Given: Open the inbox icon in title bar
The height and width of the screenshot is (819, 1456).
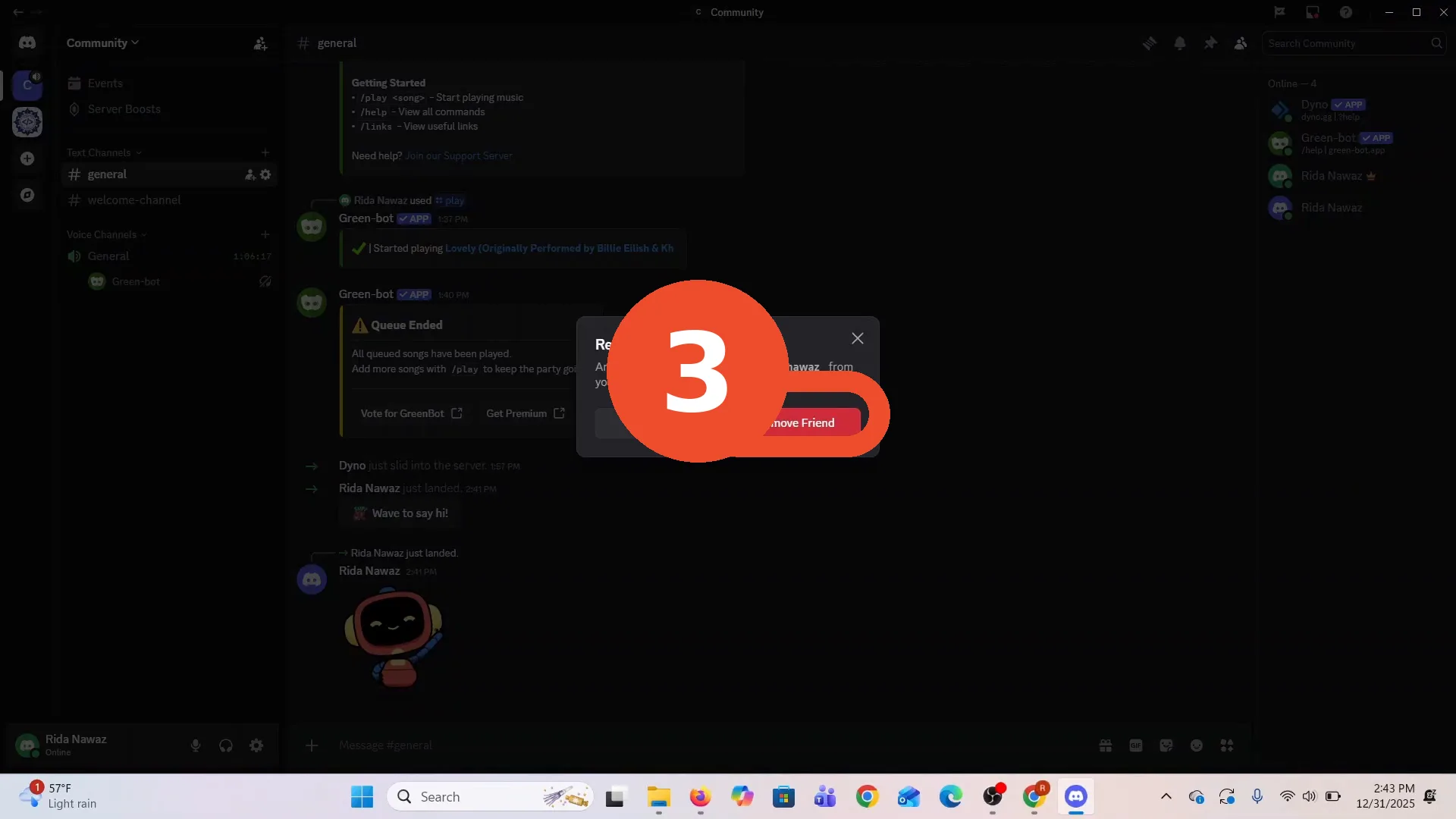Looking at the screenshot, I should (1313, 12).
